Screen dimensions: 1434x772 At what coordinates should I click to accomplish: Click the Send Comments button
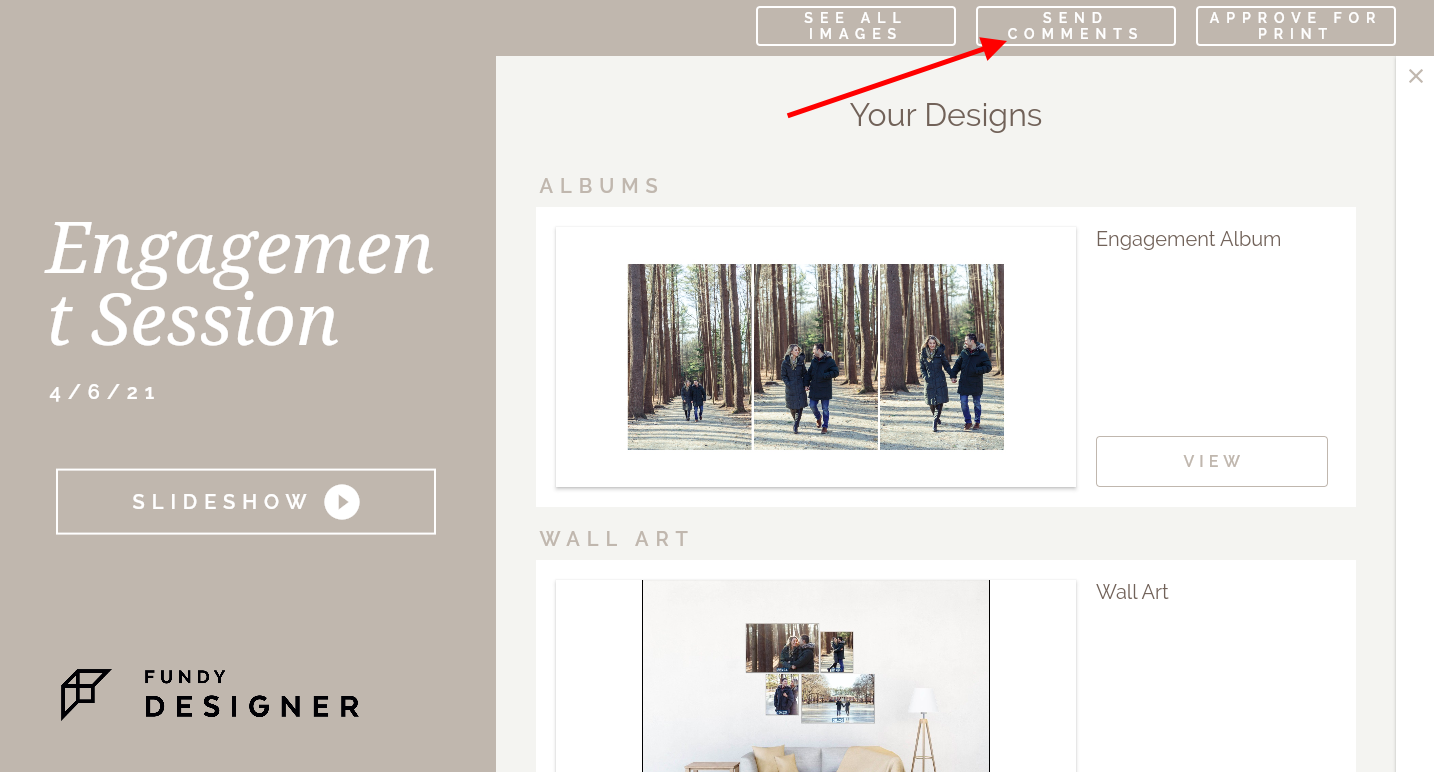pyautogui.click(x=1076, y=26)
